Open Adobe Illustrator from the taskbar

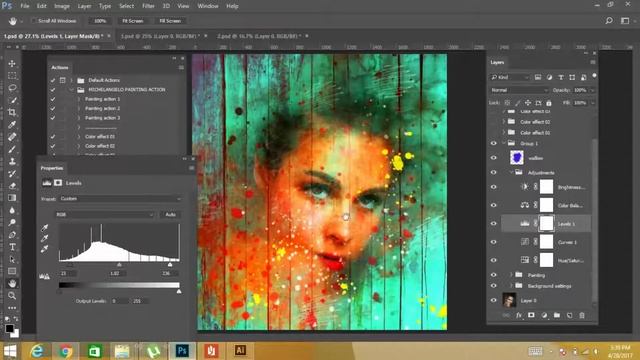pyautogui.click(x=240, y=350)
